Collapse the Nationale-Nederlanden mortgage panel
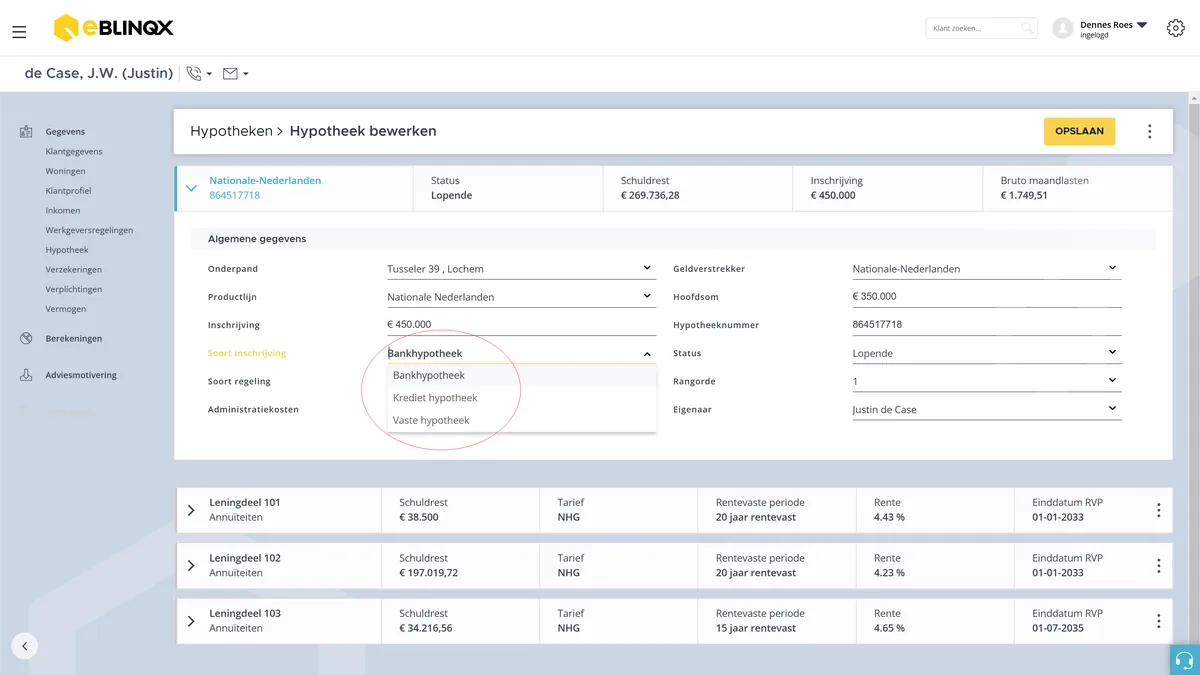1200x675 pixels. pyautogui.click(x=191, y=187)
